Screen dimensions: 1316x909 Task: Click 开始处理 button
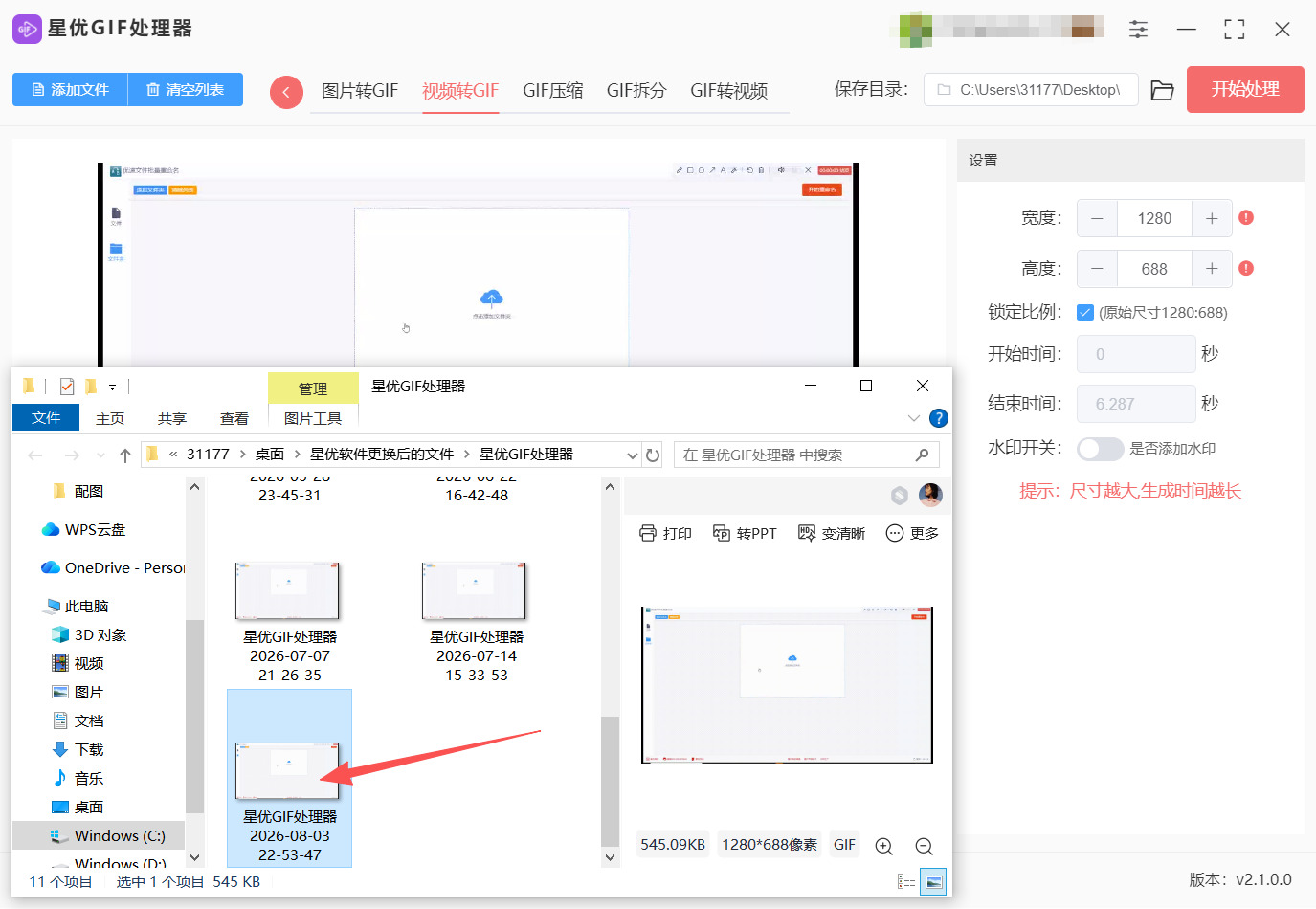click(x=1245, y=89)
